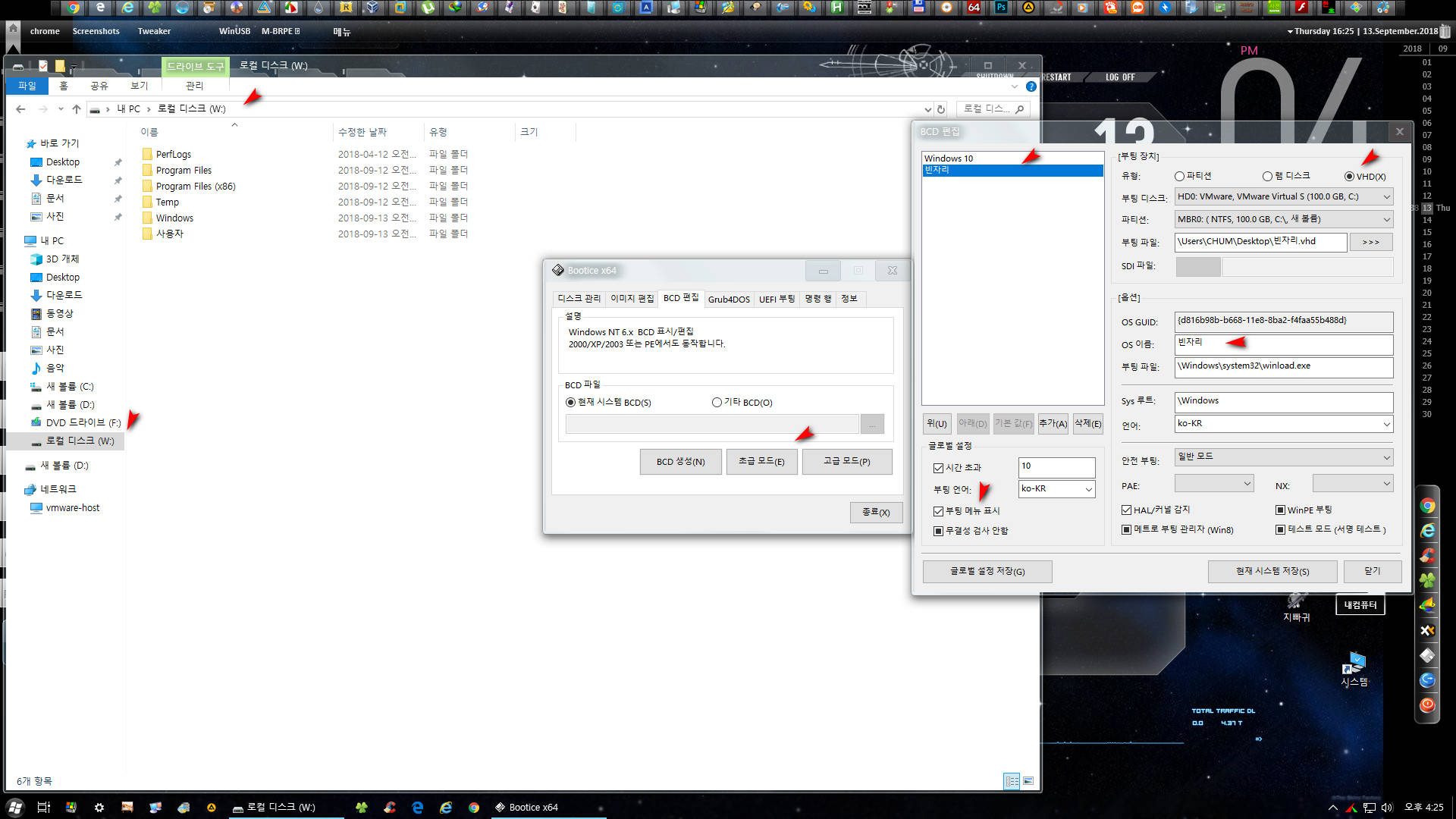Open the 시스템 desktop icon
The image size is (1456, 819).
tap(1354, 669)
